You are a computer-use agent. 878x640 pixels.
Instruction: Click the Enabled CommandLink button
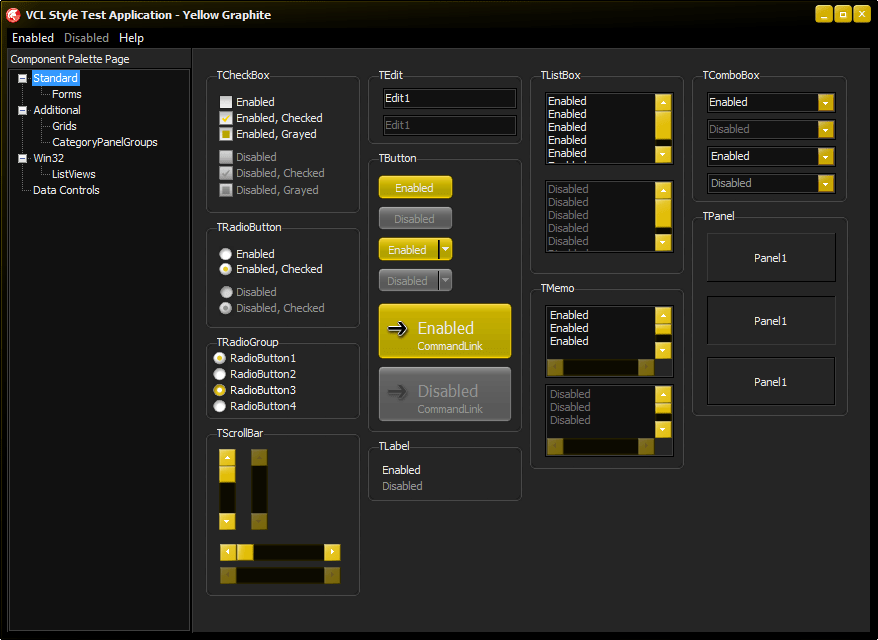[444, 331]
